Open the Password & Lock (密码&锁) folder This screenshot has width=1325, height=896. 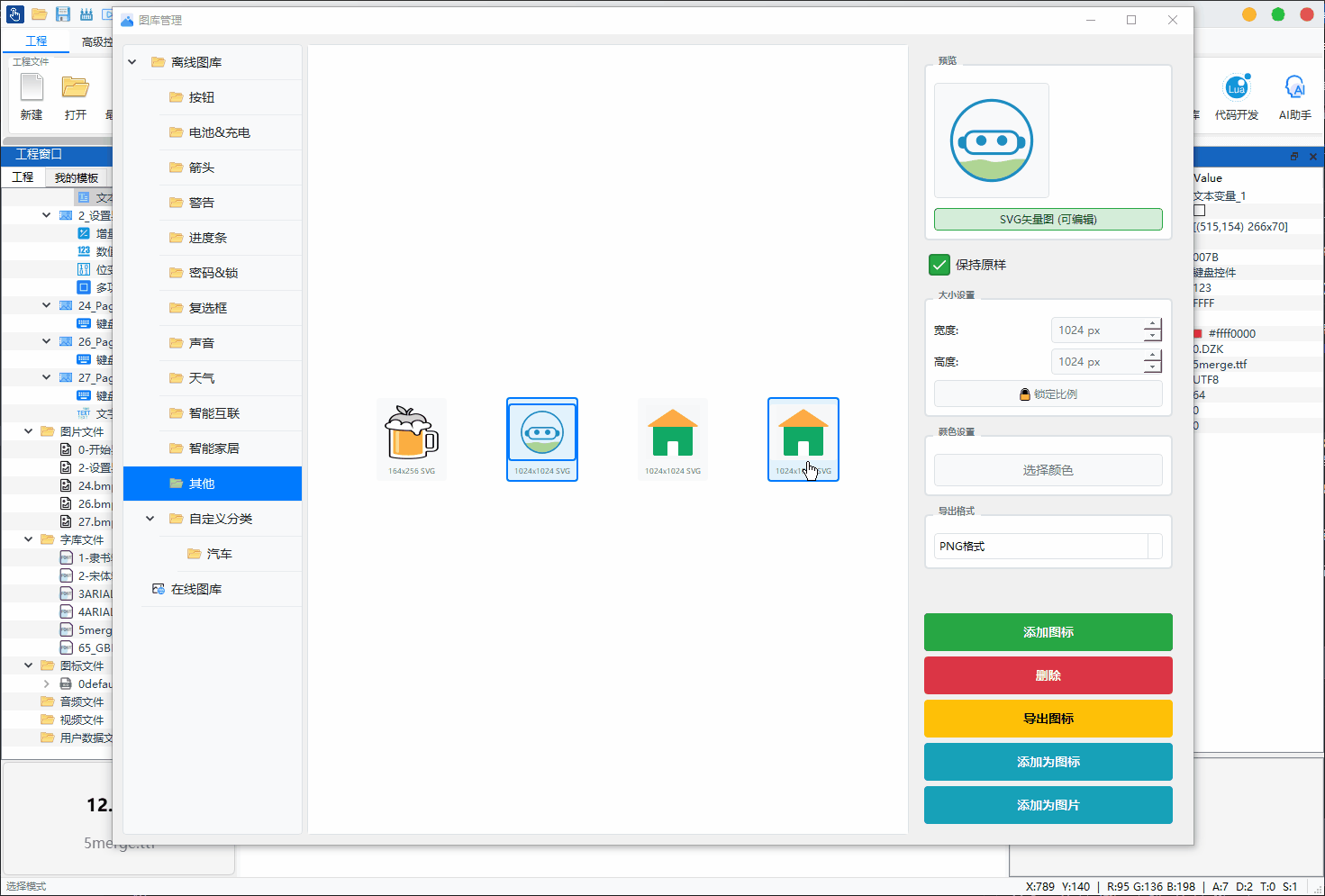[230, 273]
